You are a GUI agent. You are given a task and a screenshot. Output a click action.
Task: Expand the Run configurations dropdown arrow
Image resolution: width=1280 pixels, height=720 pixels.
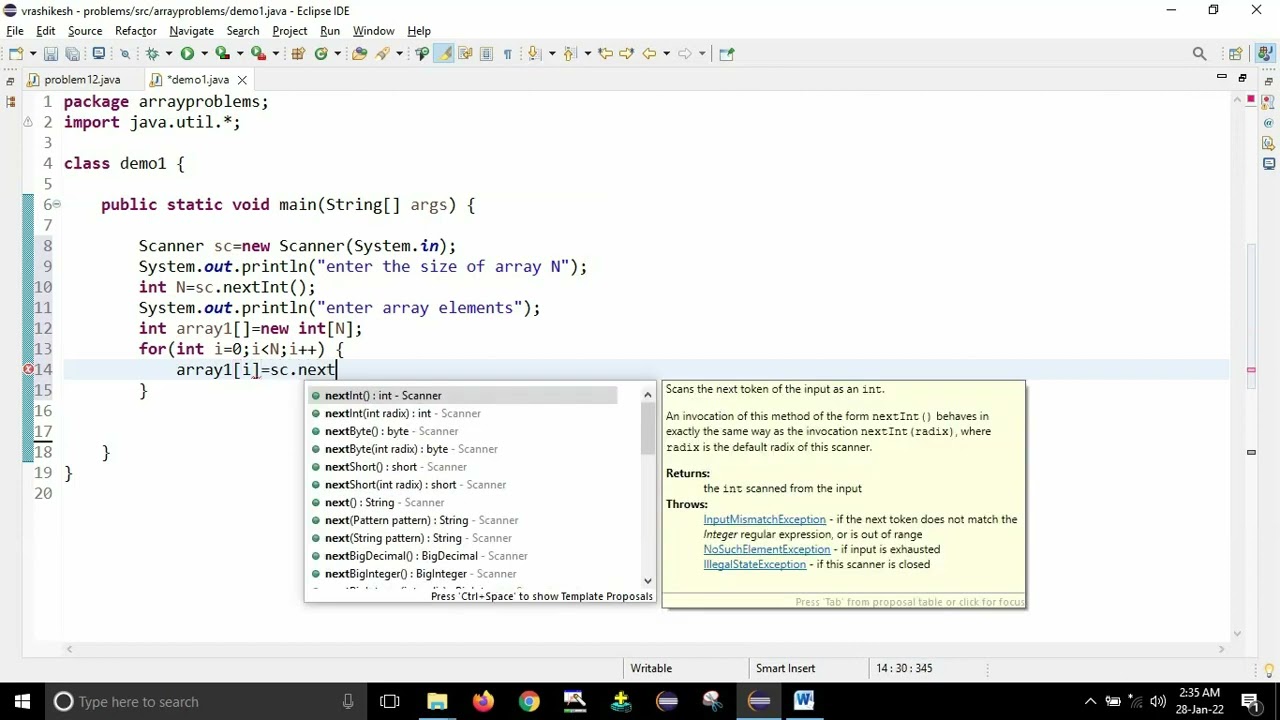click(204, 53)
